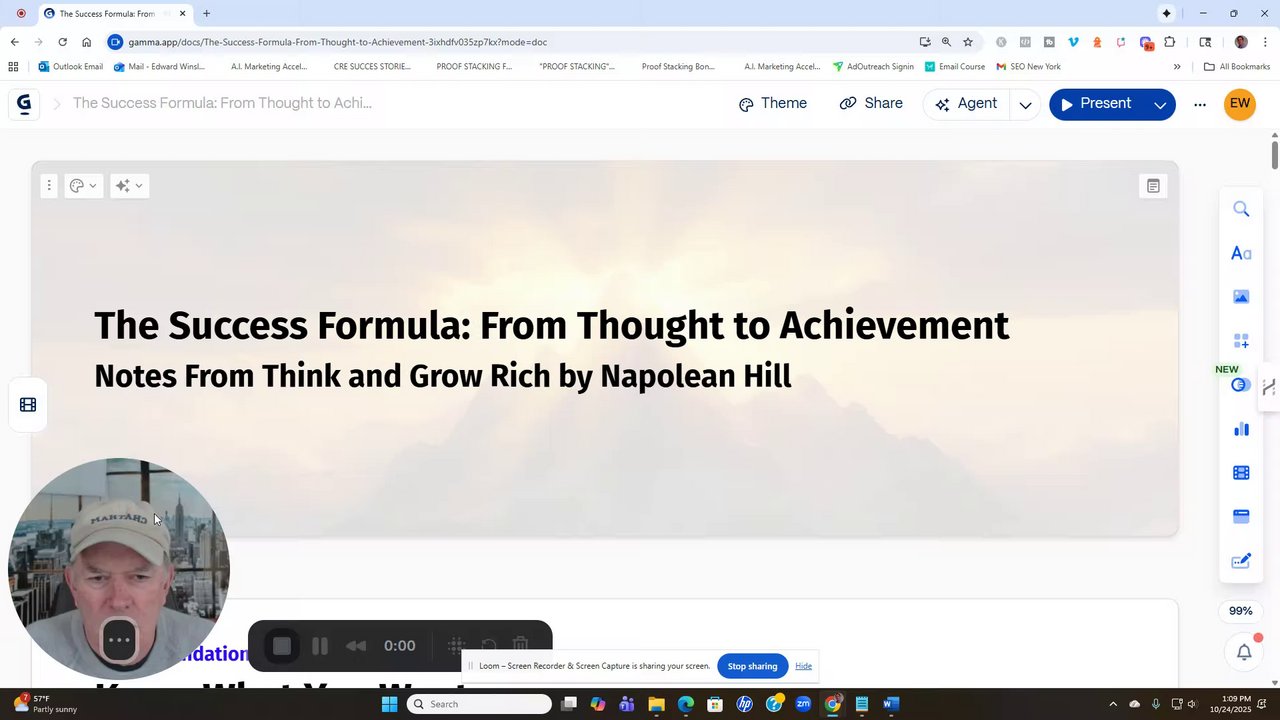Open the Chrome three-dot menu

(x=1266, y=42)
